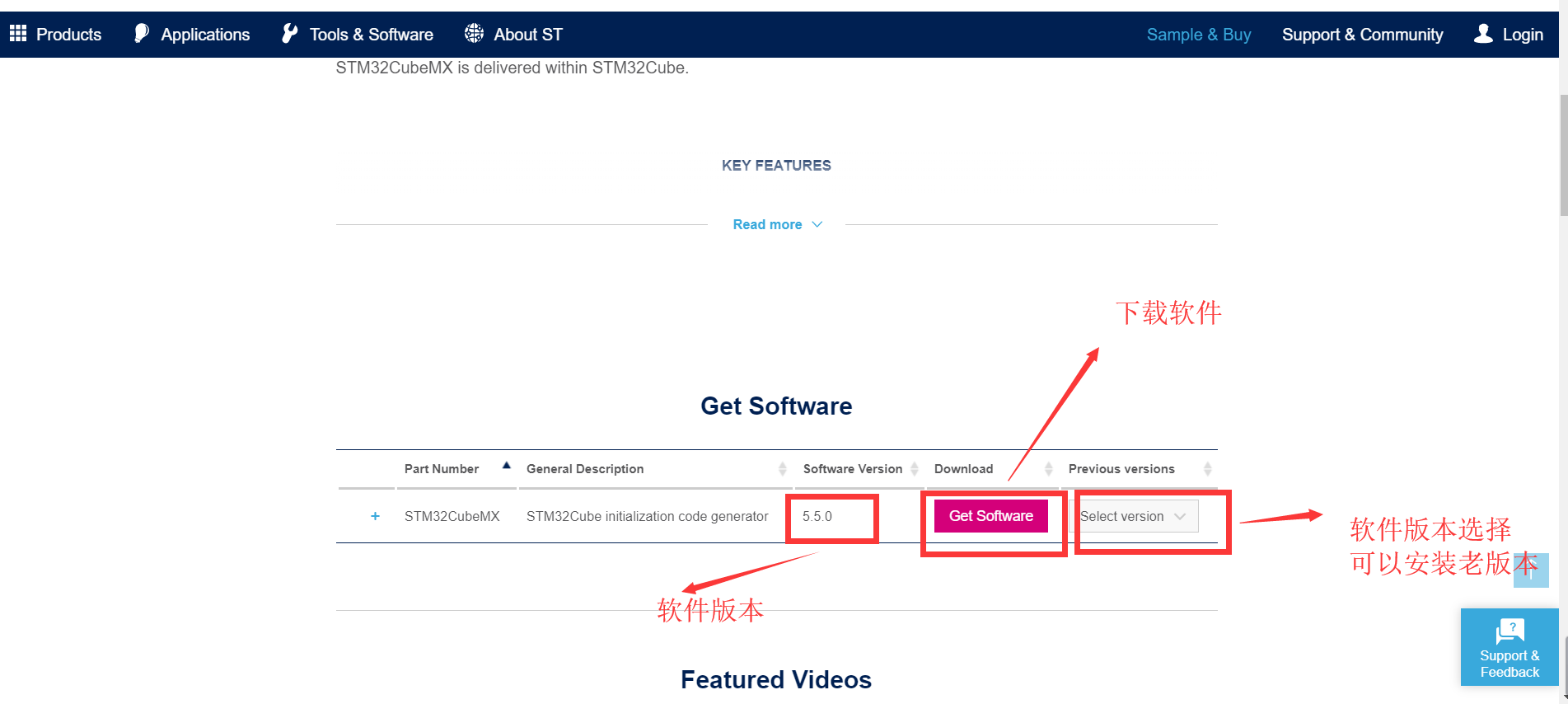The width and height of the screenshot is (1568, 704).
Task: Click the Login user icon
Action: click(x=1483, y=33)
